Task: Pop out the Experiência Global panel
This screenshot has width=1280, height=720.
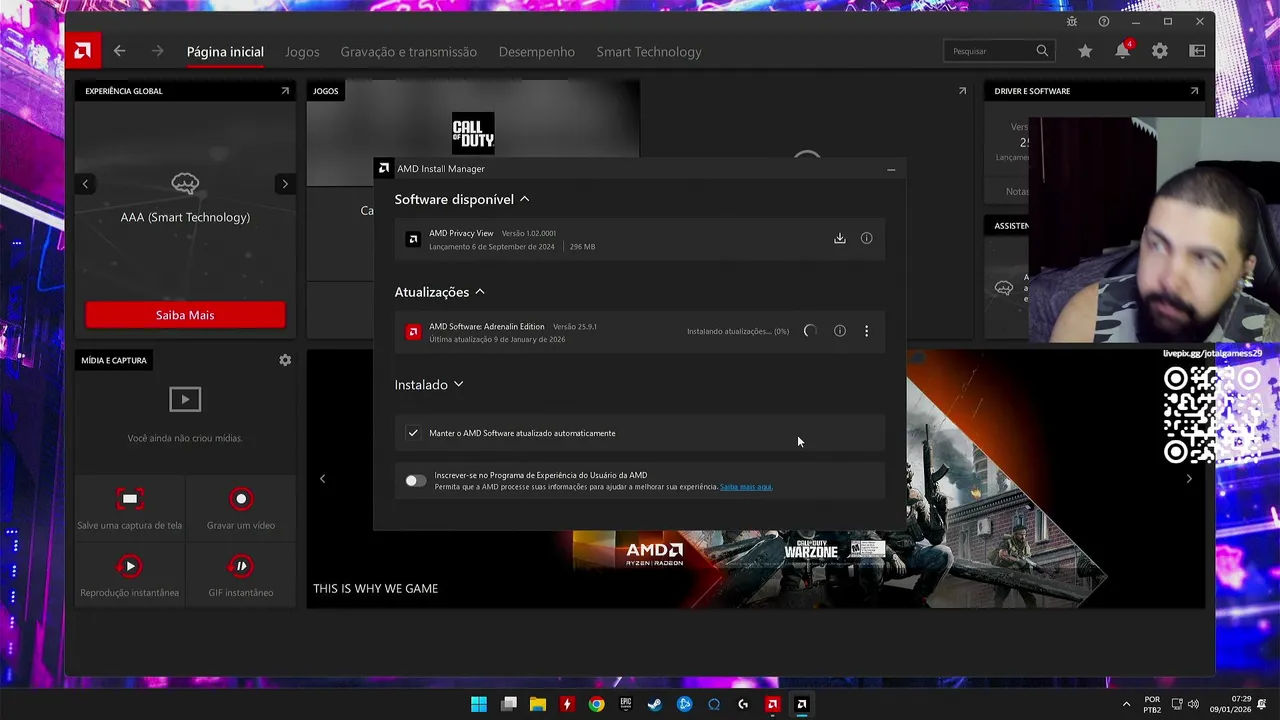Action: pyautogui.click(x=285, y=91)
